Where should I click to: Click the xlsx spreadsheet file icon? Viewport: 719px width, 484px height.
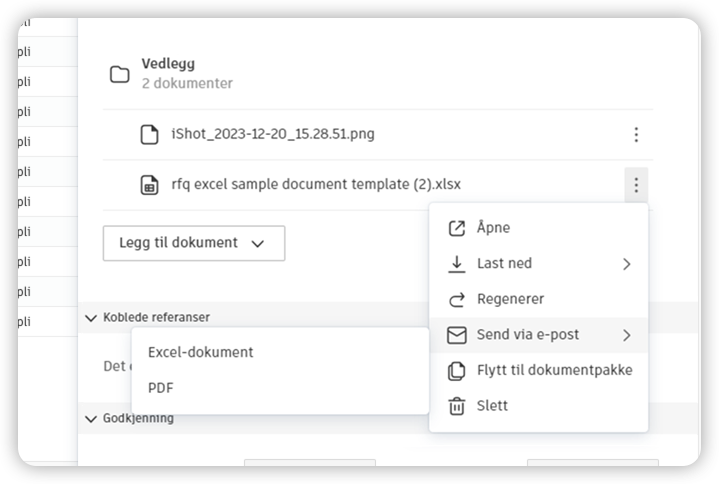[149, 185]
